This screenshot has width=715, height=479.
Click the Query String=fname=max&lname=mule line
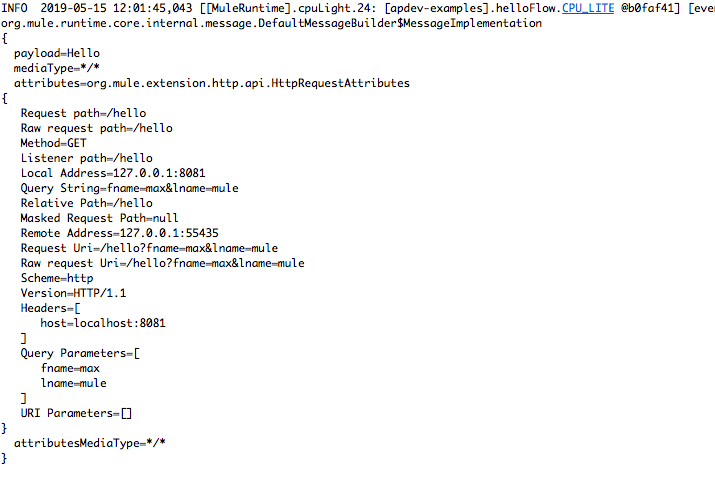tap(130, 188)
